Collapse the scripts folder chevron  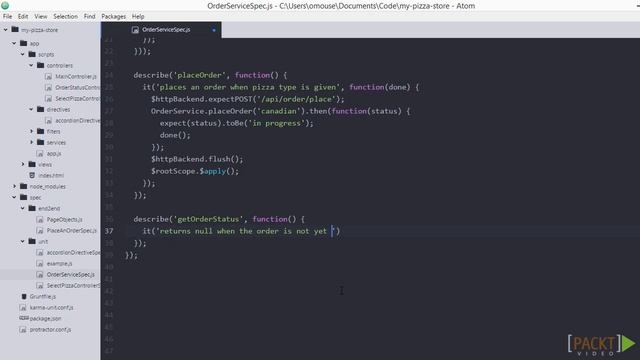23,54
